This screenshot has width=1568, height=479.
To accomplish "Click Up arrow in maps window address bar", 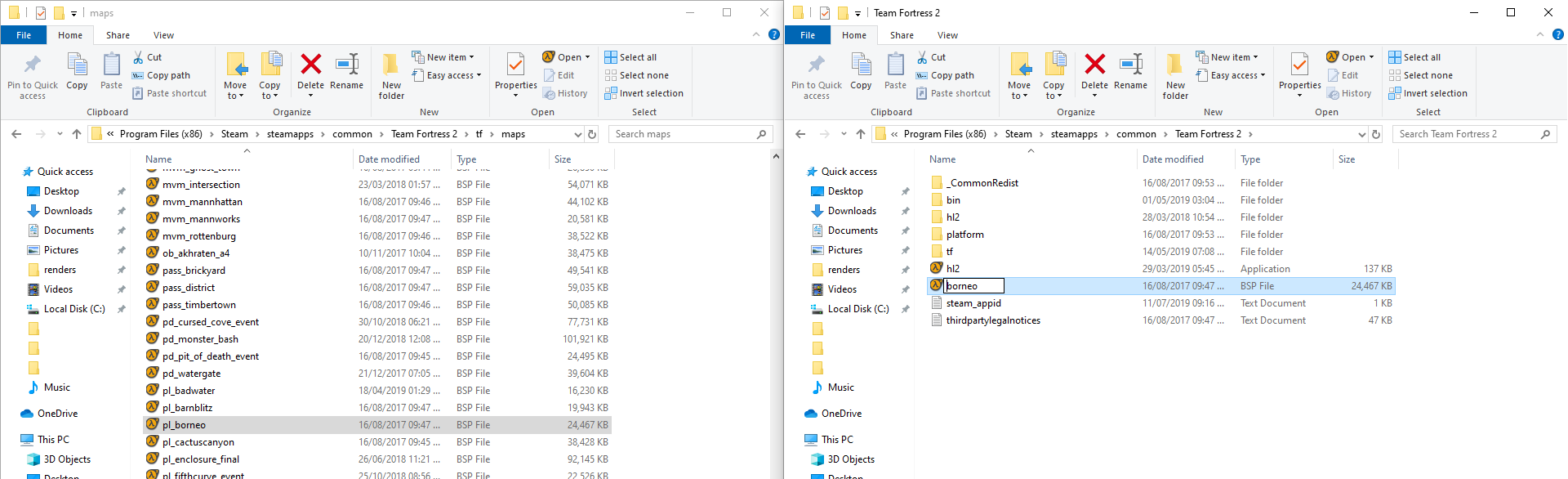I will [x=77, y=134].
